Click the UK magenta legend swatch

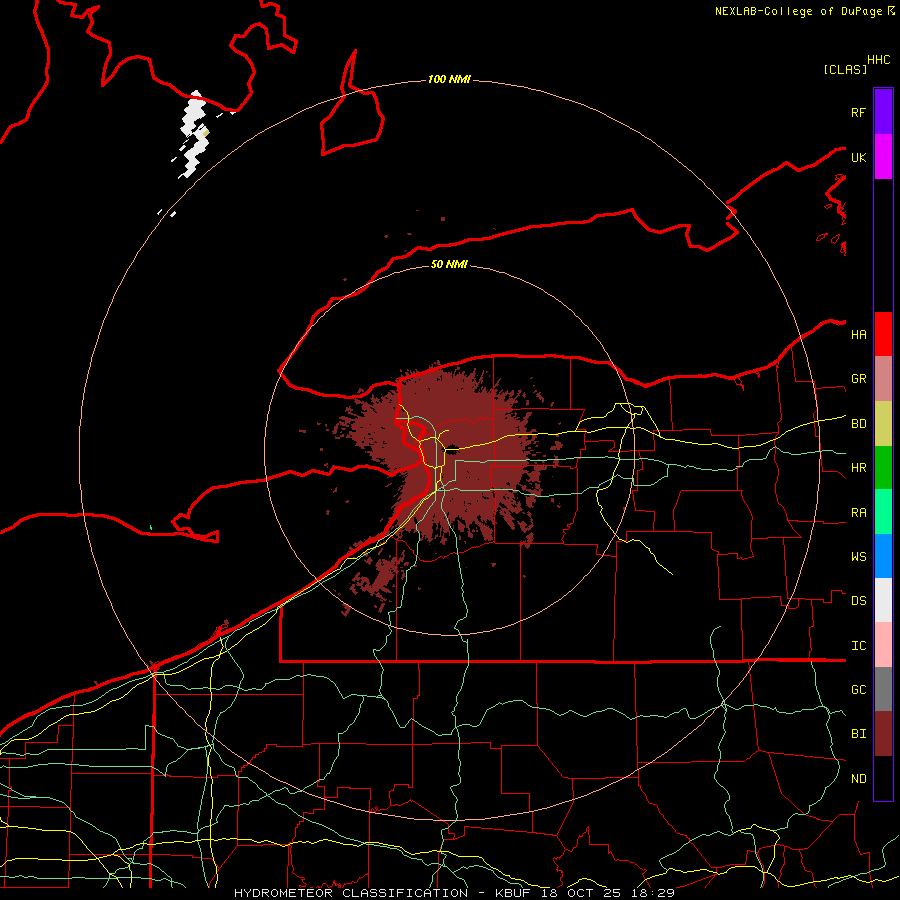coord(883,157)
